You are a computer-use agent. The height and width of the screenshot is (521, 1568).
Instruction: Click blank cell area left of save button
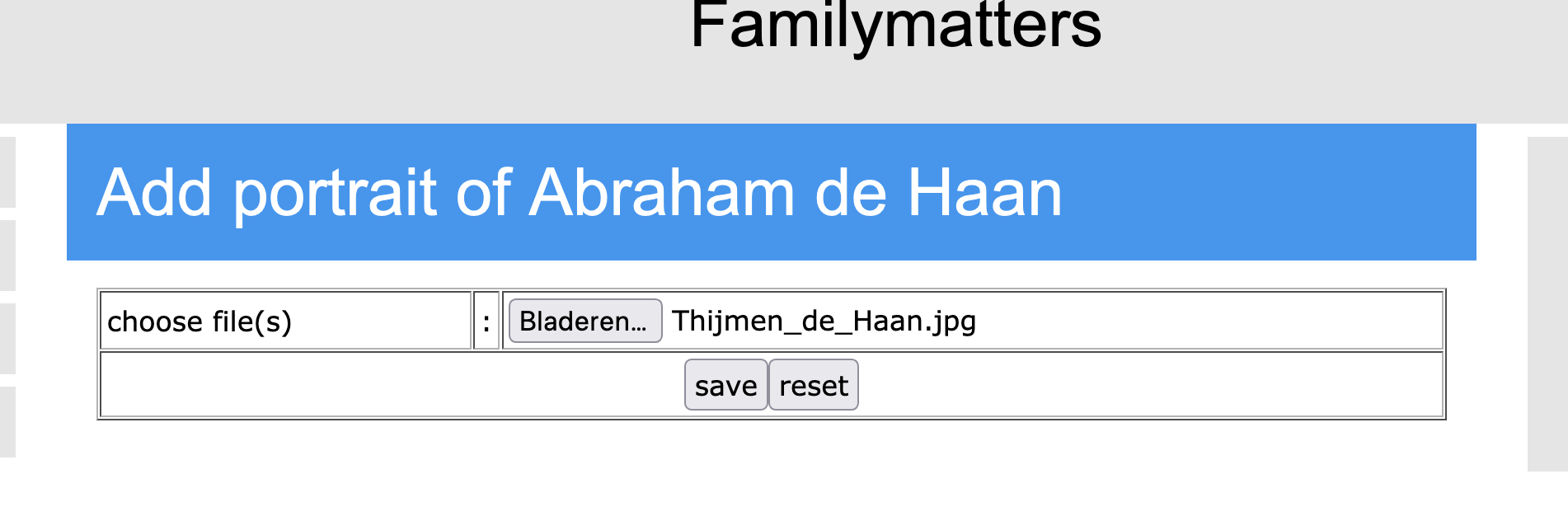pos(387,385)
